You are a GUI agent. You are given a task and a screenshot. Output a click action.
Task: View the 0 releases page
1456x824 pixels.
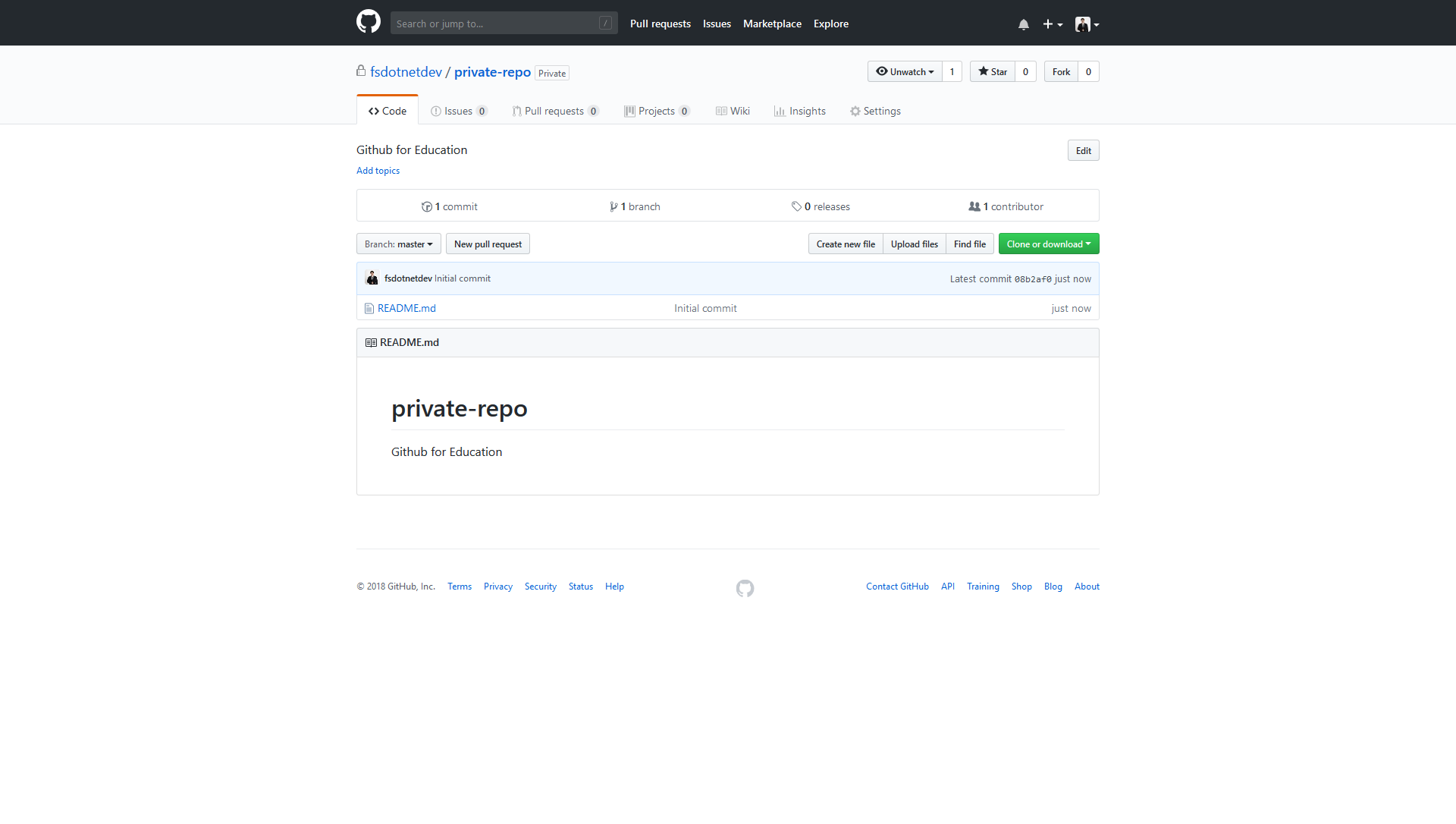point(821,206)
